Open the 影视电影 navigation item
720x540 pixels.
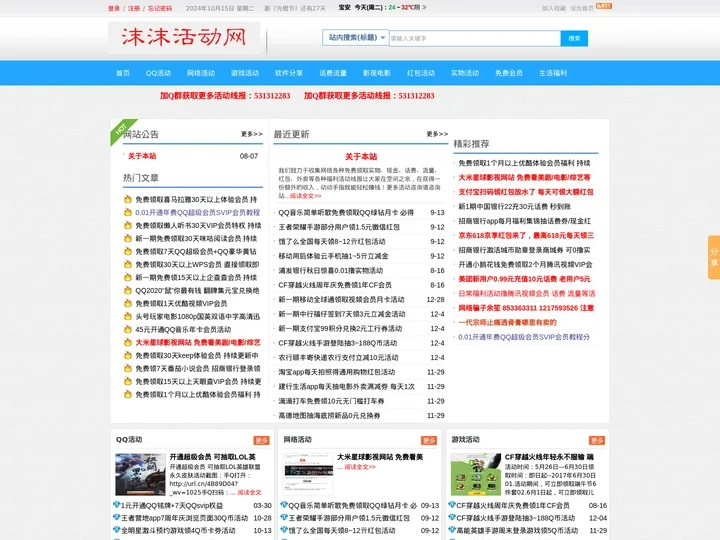(377, 73)
